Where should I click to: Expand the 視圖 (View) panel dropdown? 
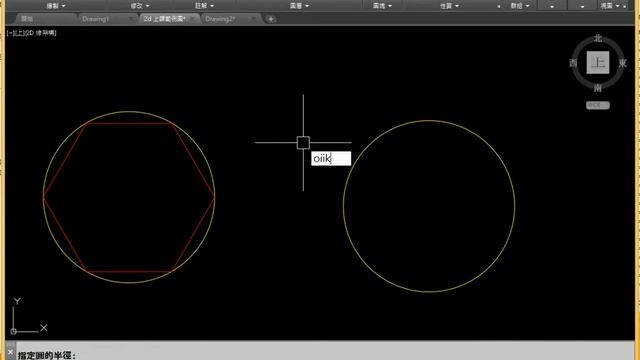(x=610, y=6)
